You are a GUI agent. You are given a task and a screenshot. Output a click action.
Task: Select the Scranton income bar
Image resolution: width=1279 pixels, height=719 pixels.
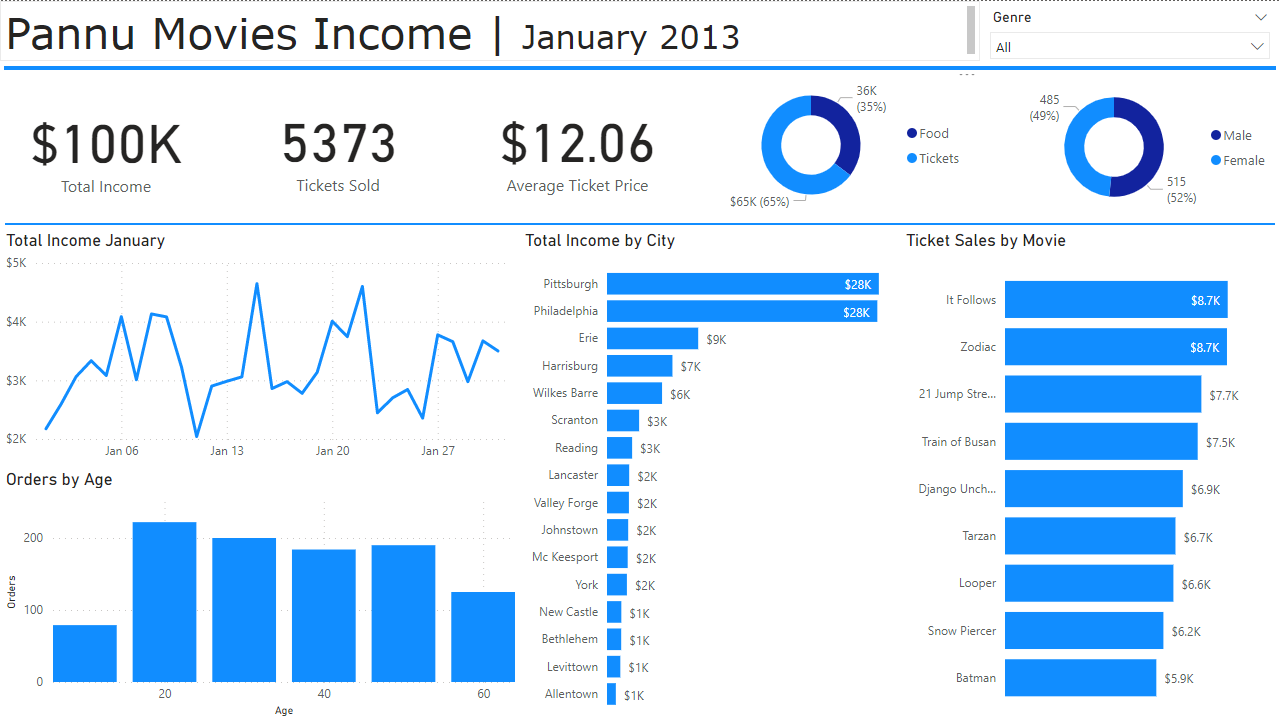623,420
